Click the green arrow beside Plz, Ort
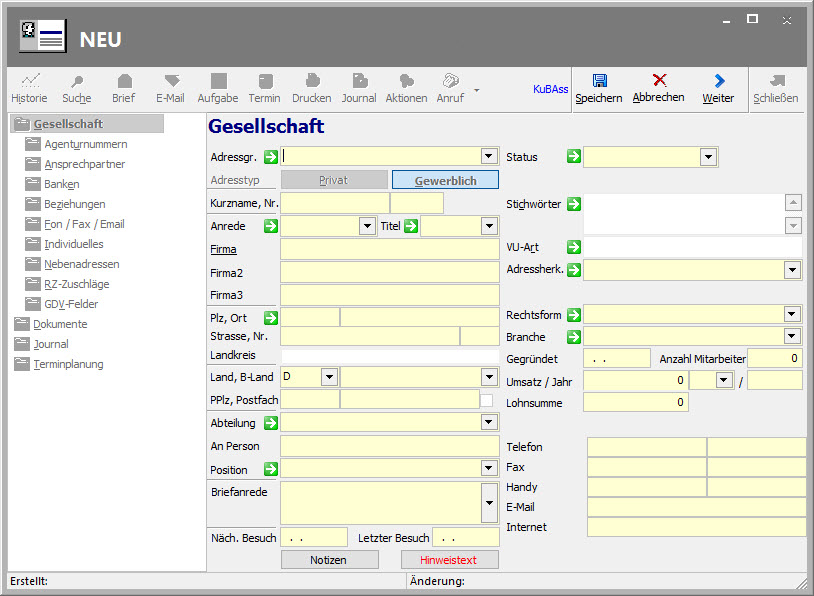 pos(270,318)
